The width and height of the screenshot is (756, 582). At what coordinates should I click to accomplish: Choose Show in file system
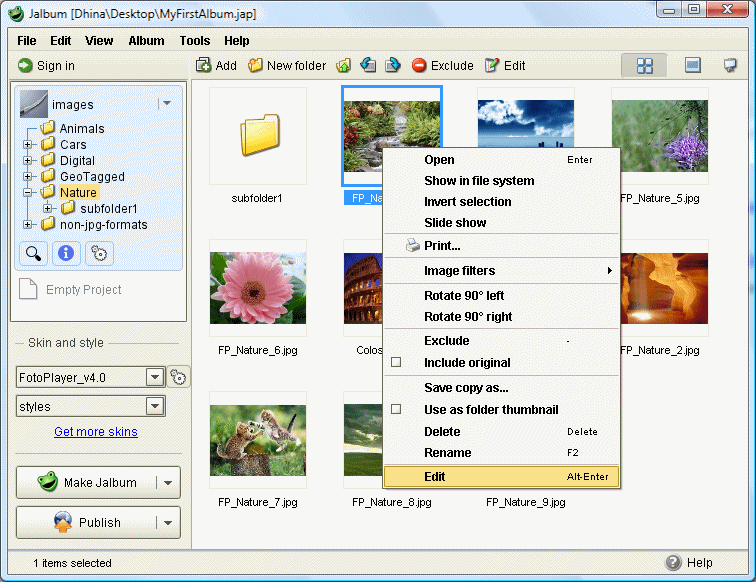coord(501,181)
